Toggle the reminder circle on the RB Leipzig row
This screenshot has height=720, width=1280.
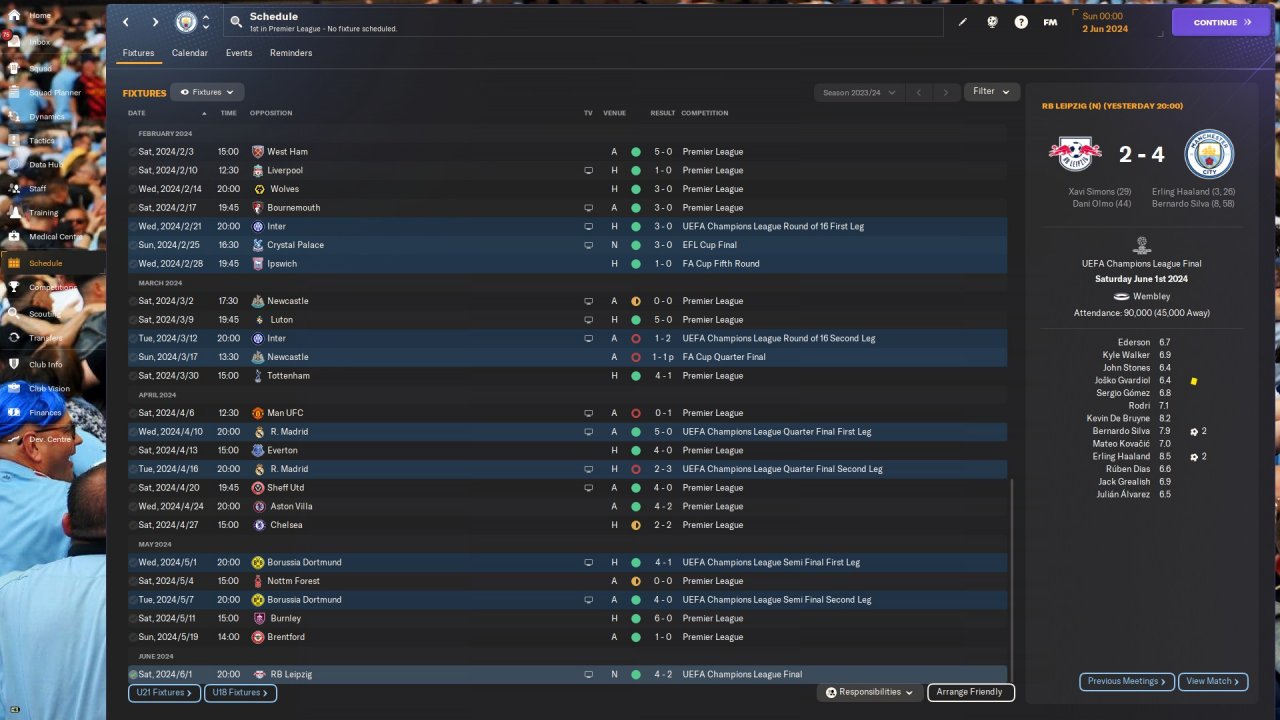133,675
